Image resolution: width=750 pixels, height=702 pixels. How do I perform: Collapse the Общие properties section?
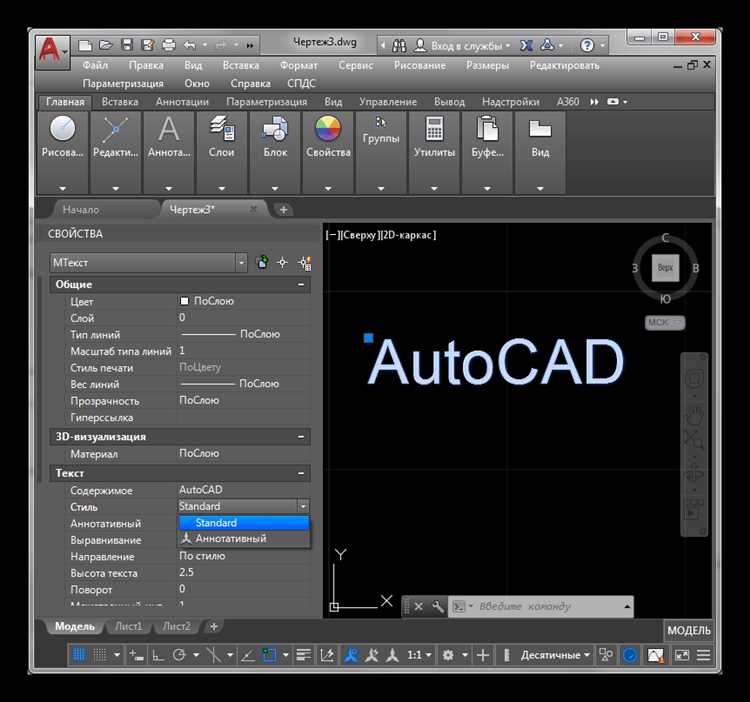click(x=301, y=285)
